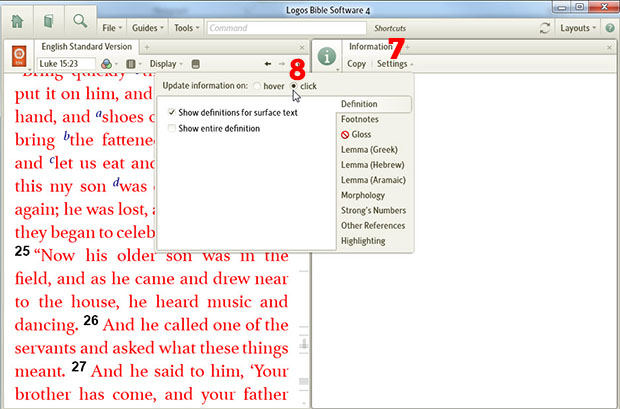Image resolution: width=620 pixels, height=409 pixels.
Task: Enable Show entire definition checkbox
Action: click(172, 128)
